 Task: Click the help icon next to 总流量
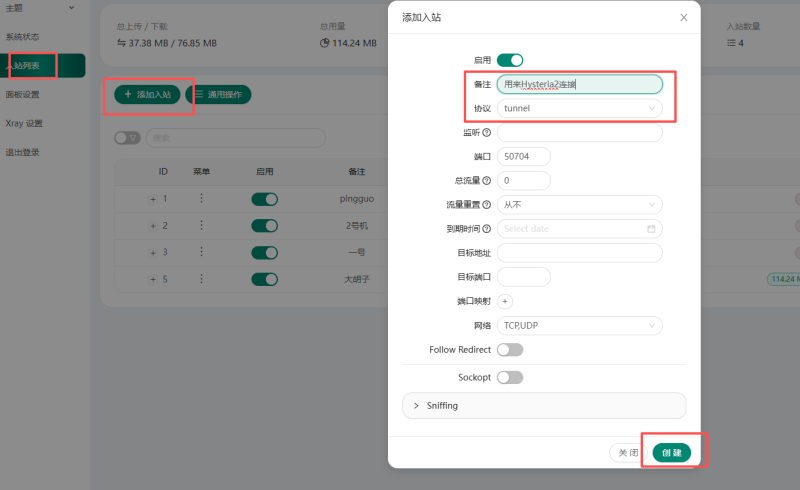coord(487,181)
